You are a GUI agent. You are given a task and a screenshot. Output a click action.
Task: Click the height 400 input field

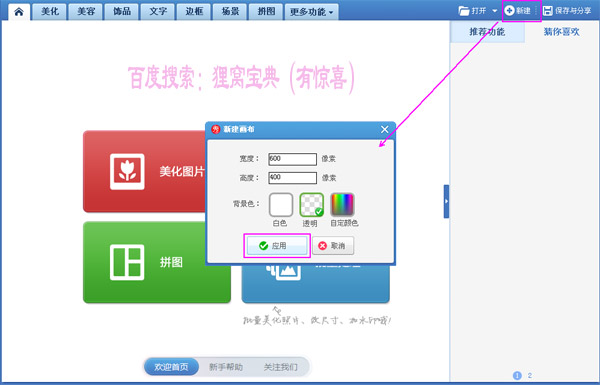[292, 178]
